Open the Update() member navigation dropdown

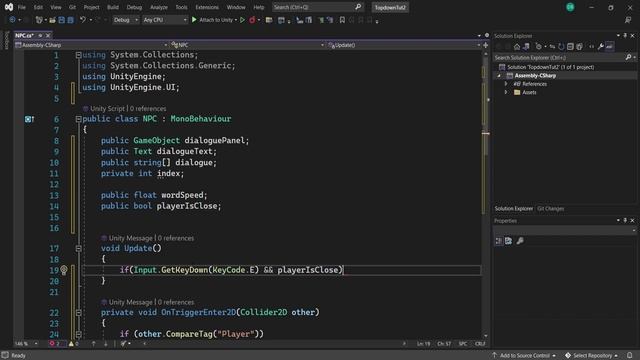point(404,45)
